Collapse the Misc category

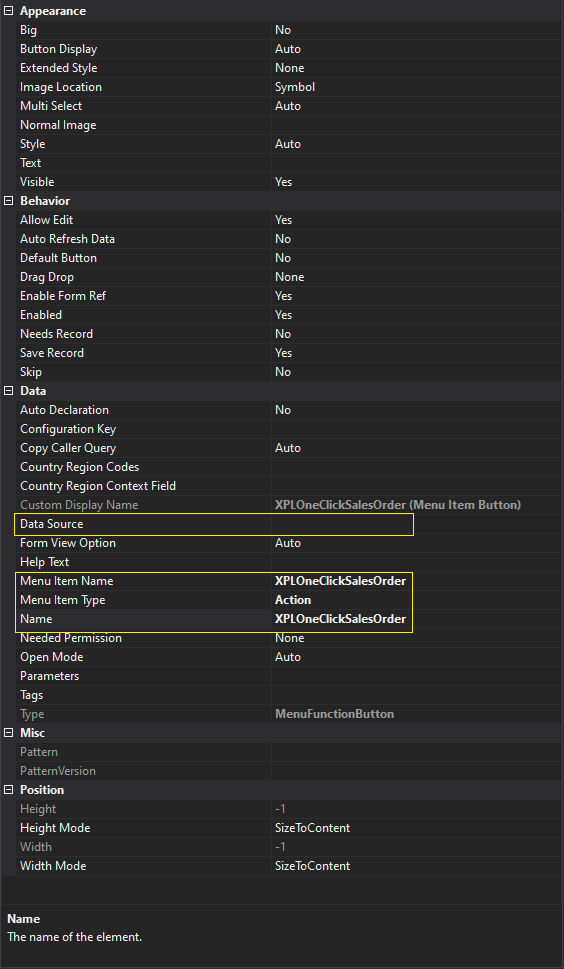pos(9,733)
